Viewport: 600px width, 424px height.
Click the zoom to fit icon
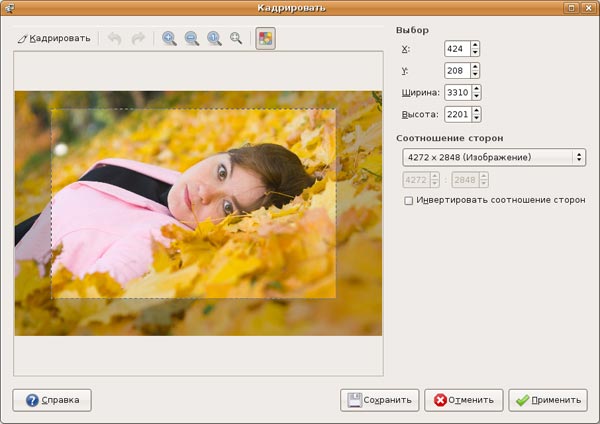236,39
